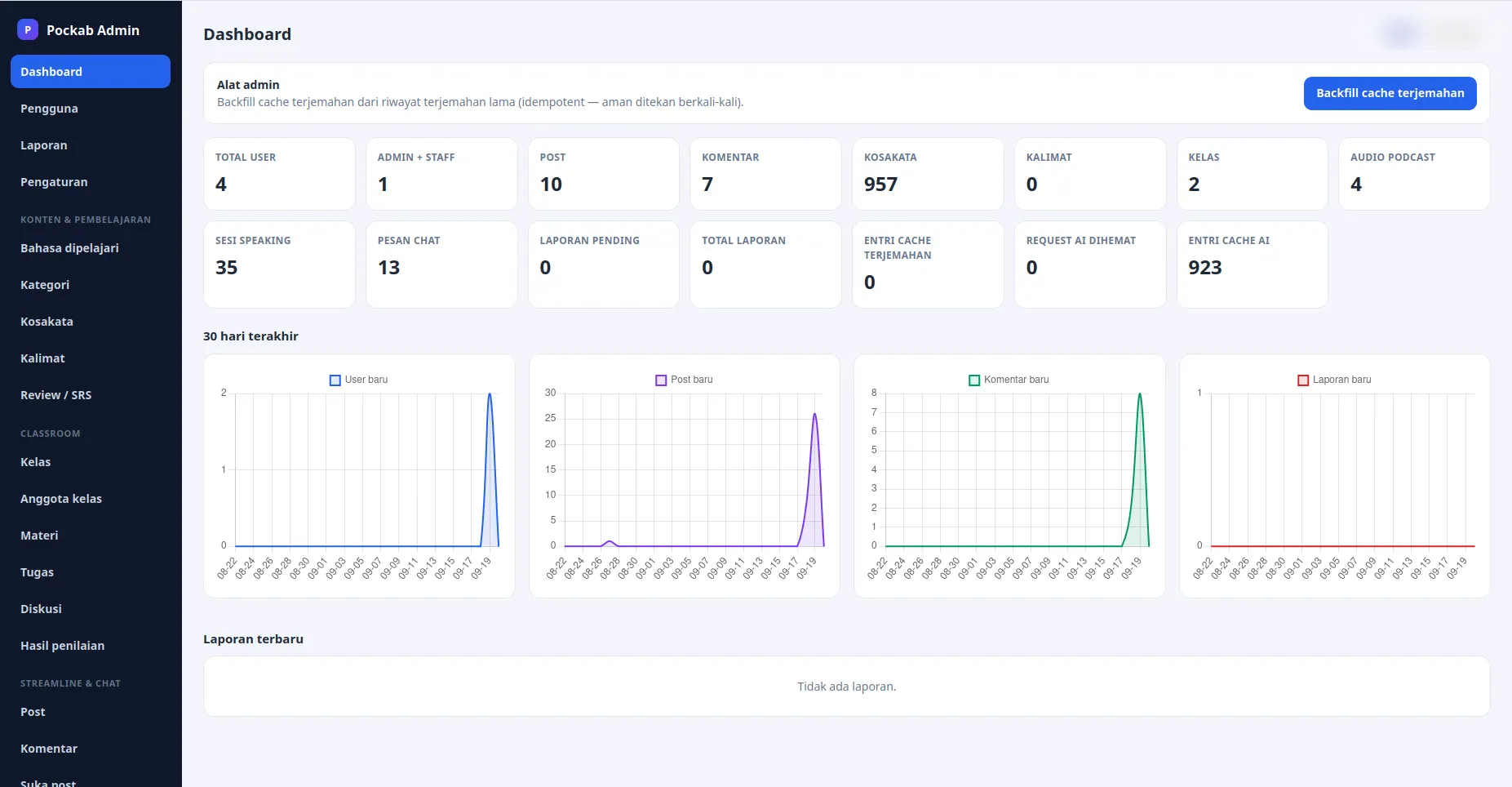Click the user profile area at top right
The height and width of the screenshot is (787, 1512).
1433,33
